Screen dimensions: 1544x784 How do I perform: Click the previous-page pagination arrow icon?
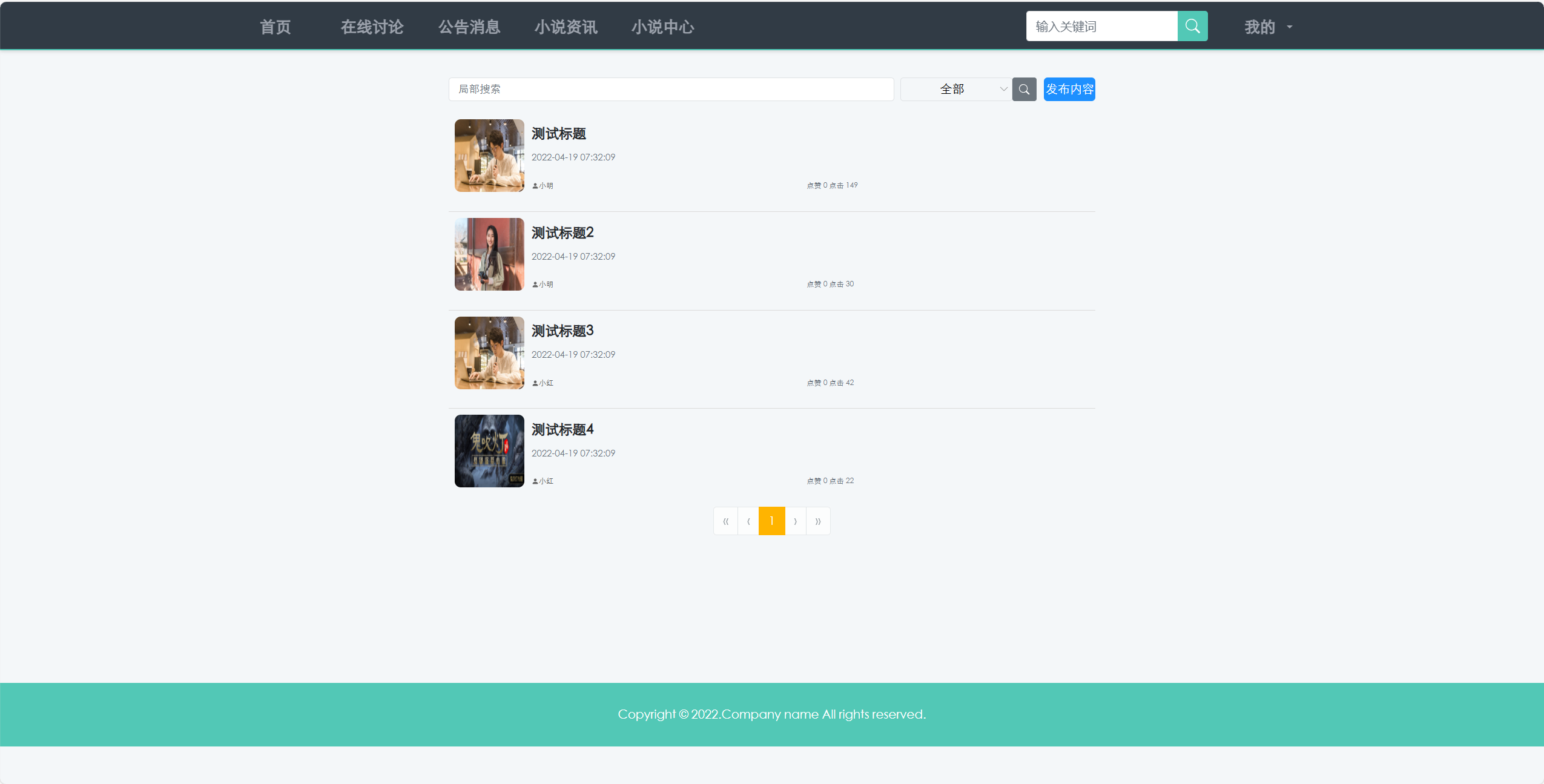748,521
